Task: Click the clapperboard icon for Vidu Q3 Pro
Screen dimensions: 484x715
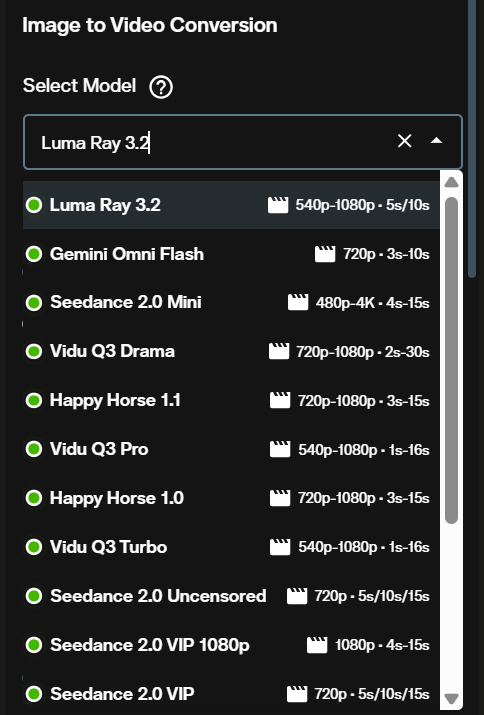Action: pos(280,449)
